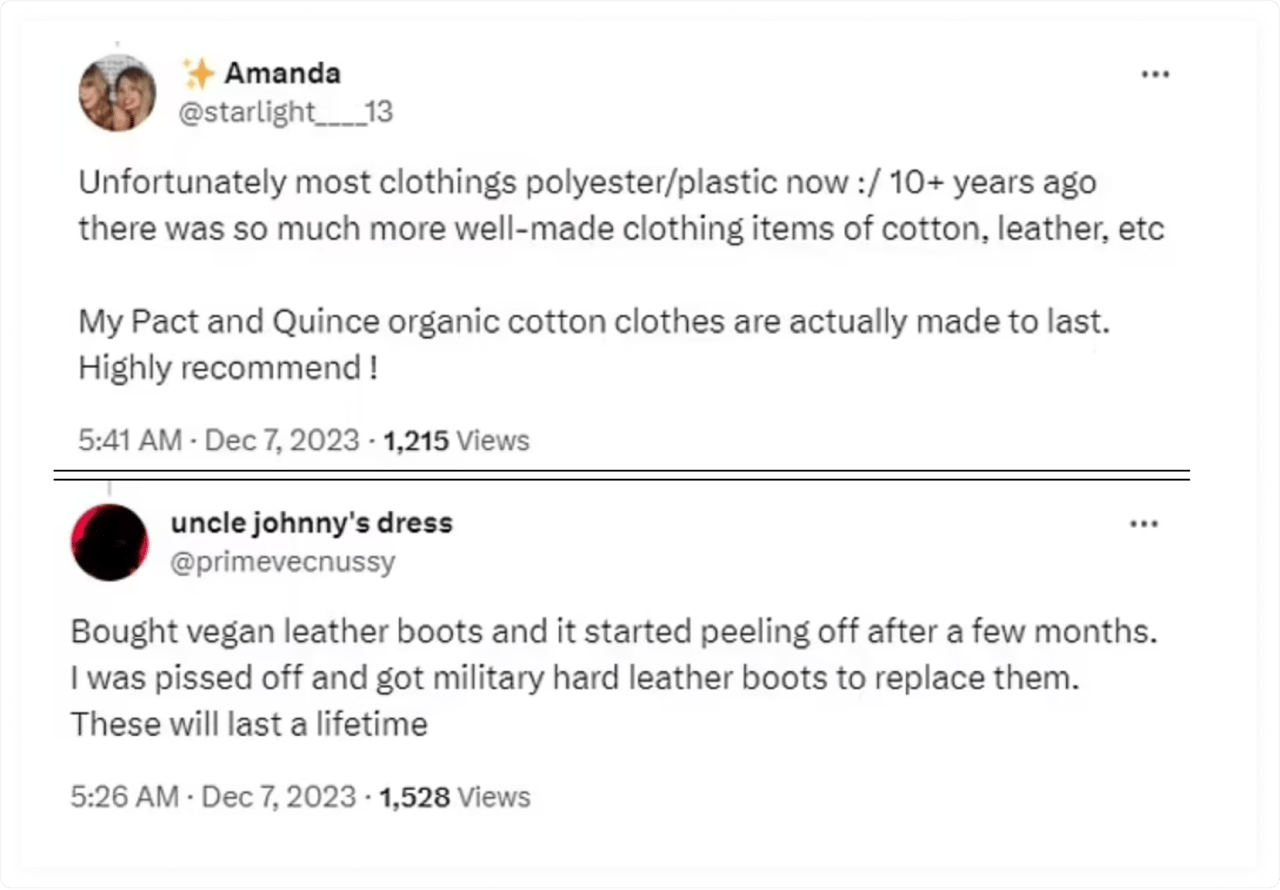This screenshot has width=1280, height=890.
Task: Open the uncle johnny's dress display name
Action: 312,522
